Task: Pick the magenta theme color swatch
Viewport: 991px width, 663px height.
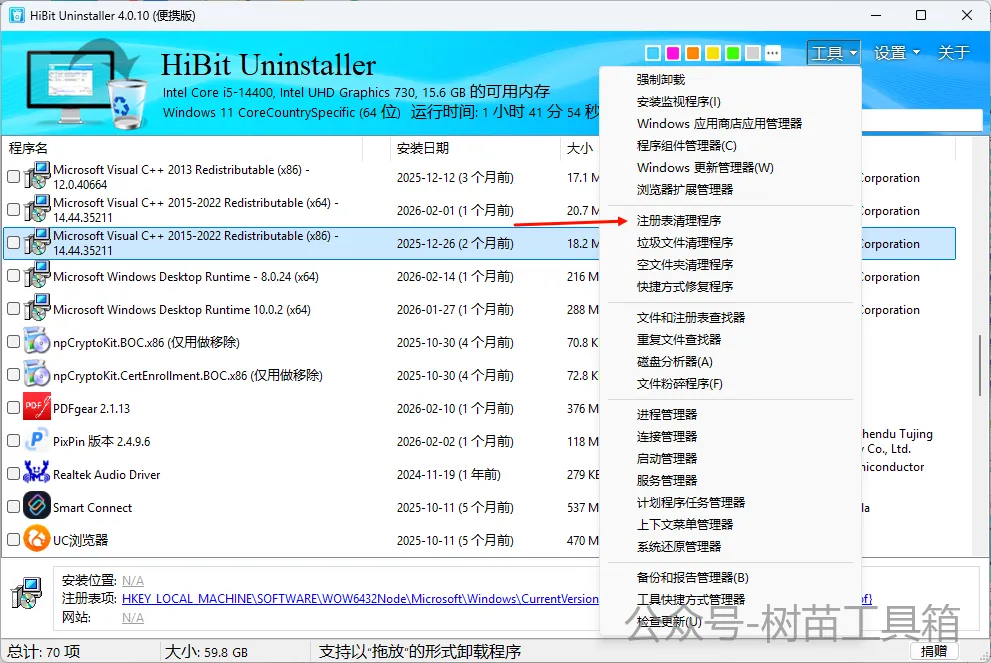Action: [673, 53]
